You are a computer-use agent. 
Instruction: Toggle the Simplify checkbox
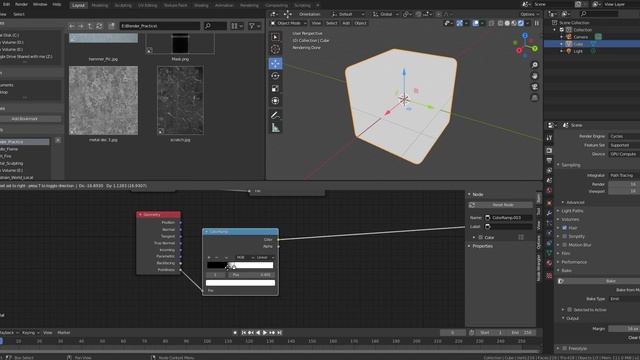pyautogui.click(x=565, y=236)
